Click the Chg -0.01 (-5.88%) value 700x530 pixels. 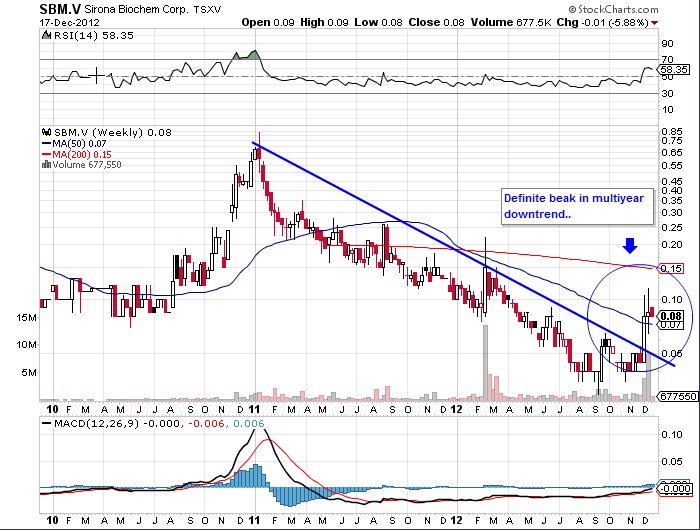[602, 22]
